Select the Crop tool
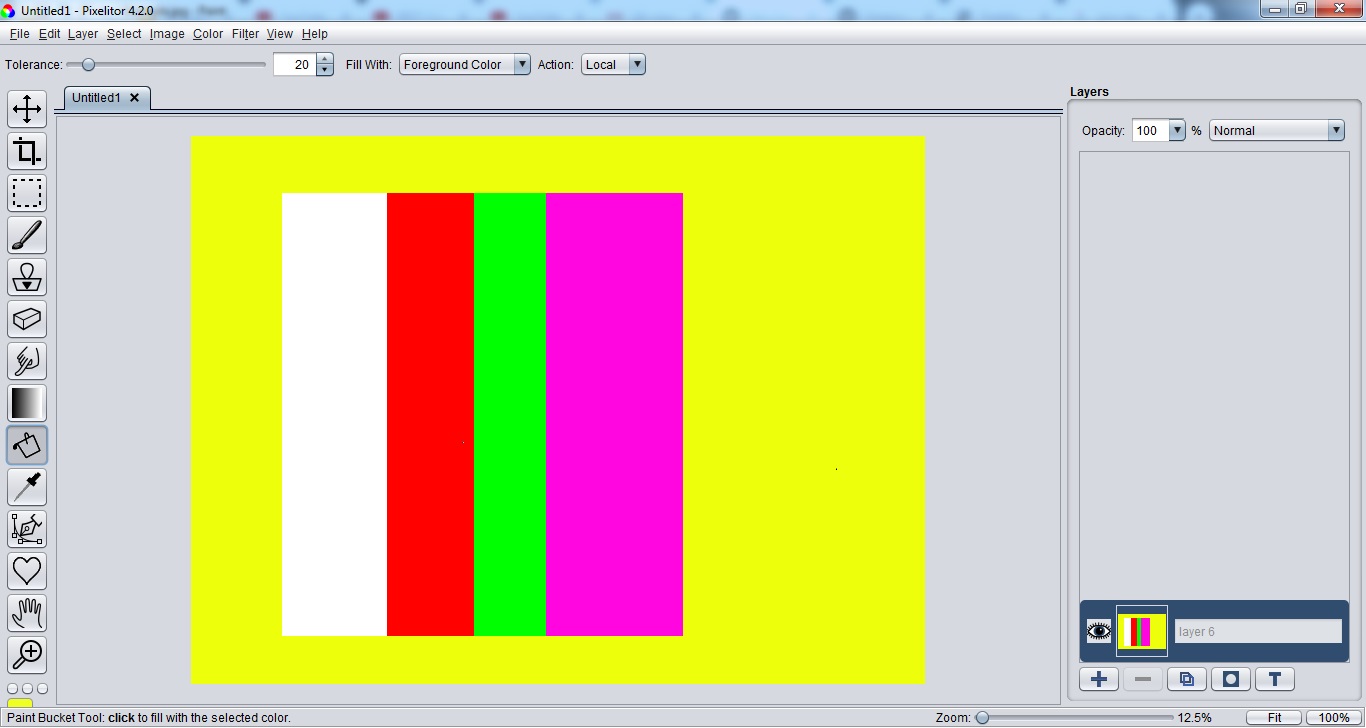1366x728 pixels. pos(27,151)
